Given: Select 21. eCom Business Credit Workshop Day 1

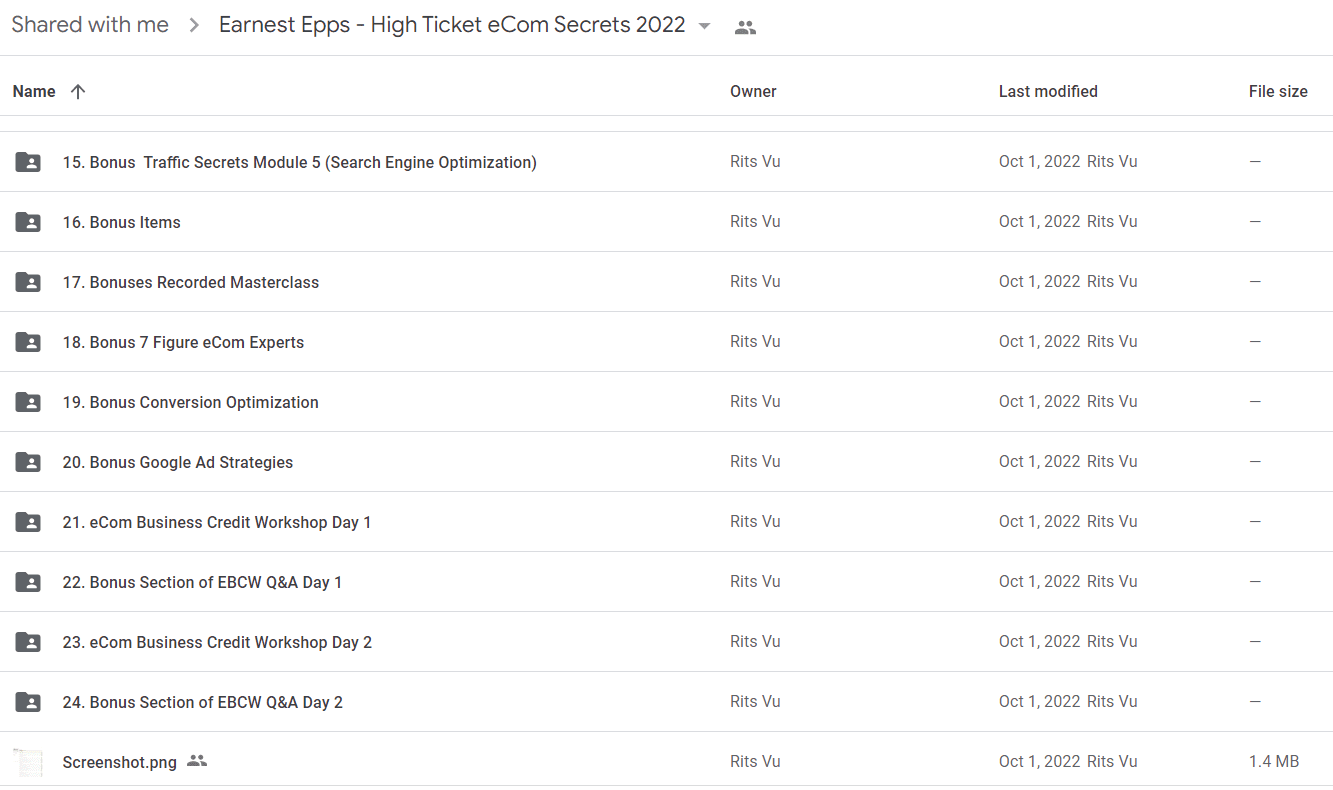Looking at the screenshot, I should (x=666, y=522).
